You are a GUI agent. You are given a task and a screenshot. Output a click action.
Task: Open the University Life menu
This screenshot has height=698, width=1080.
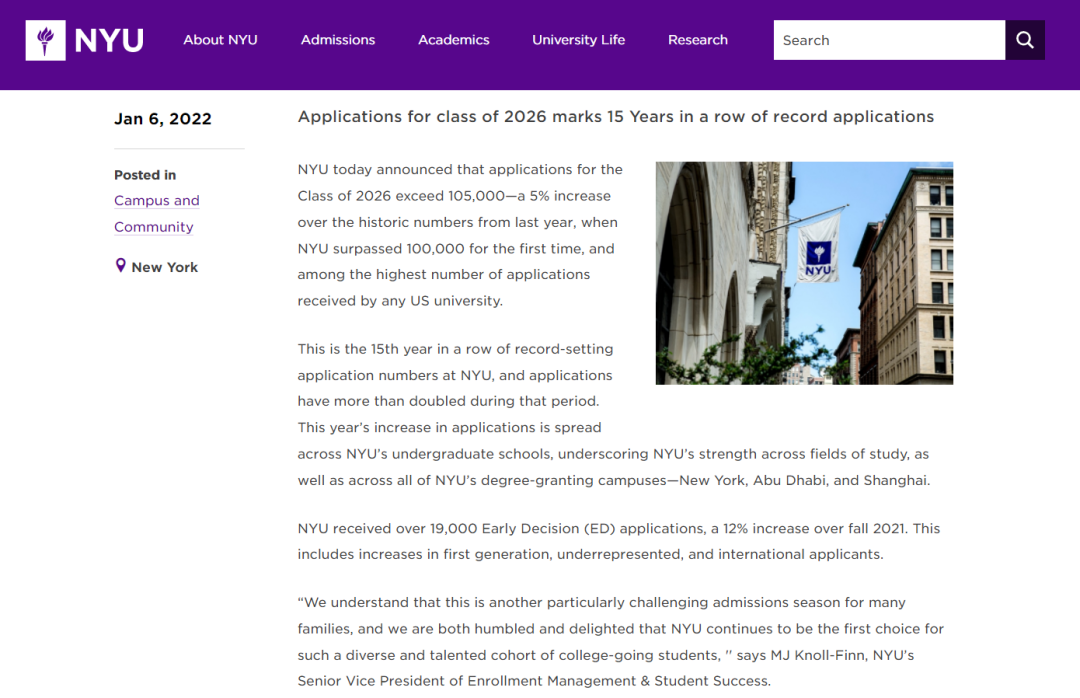click(x=579, y=40)
